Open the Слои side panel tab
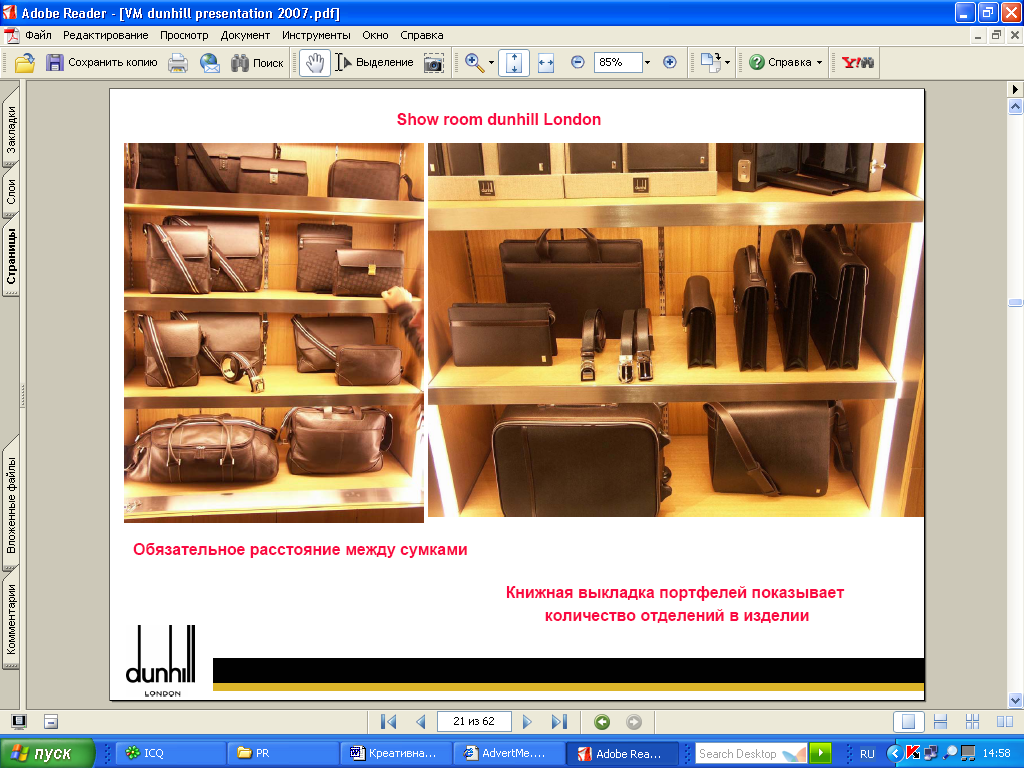Screen dimensions: 1024x768 (10, 191)
